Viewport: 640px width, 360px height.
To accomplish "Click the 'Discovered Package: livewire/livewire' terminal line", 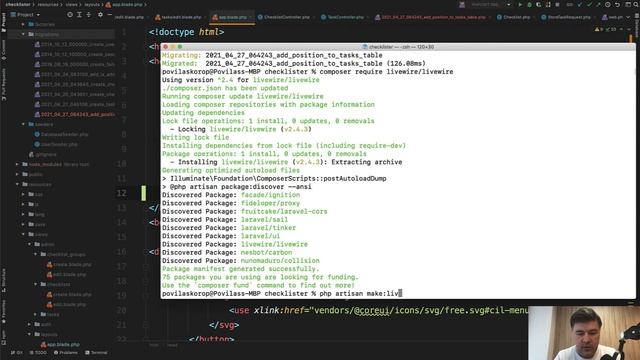I will coord(235,244).
